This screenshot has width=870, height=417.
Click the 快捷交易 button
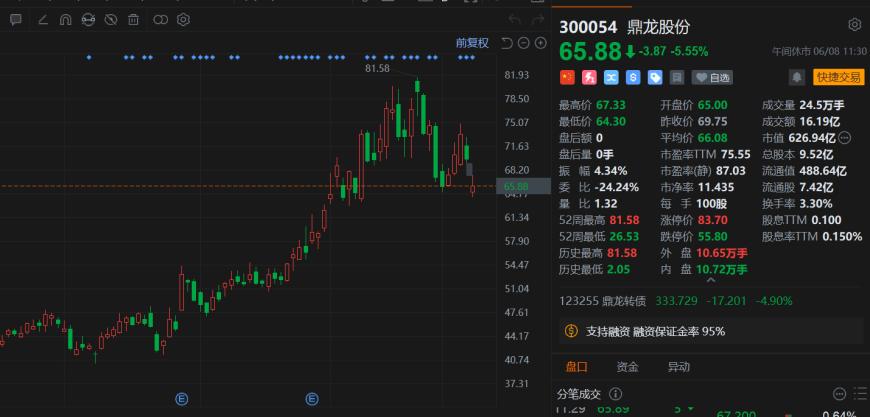(839, 78)
